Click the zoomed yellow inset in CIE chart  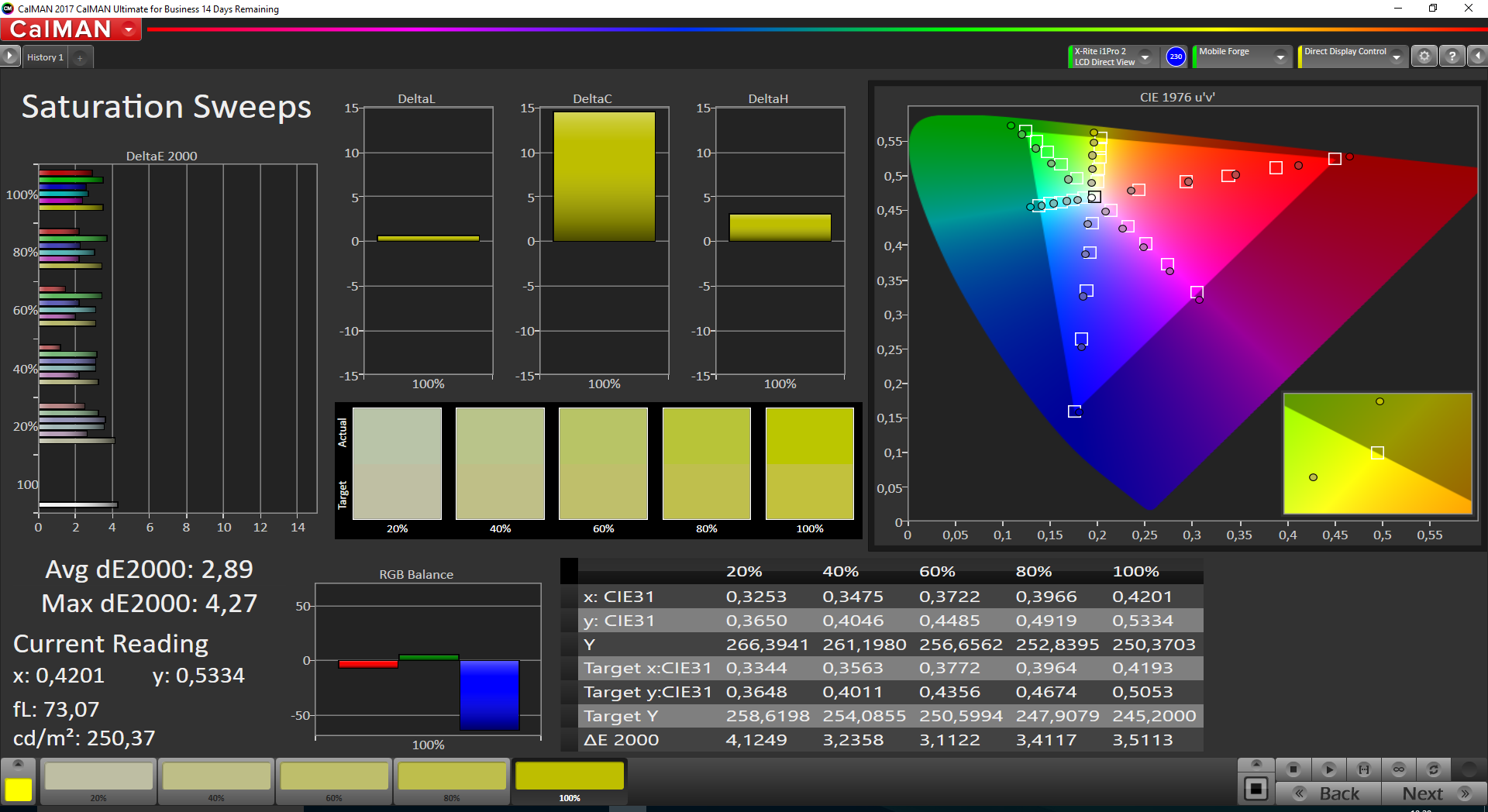coord(1377,453)
